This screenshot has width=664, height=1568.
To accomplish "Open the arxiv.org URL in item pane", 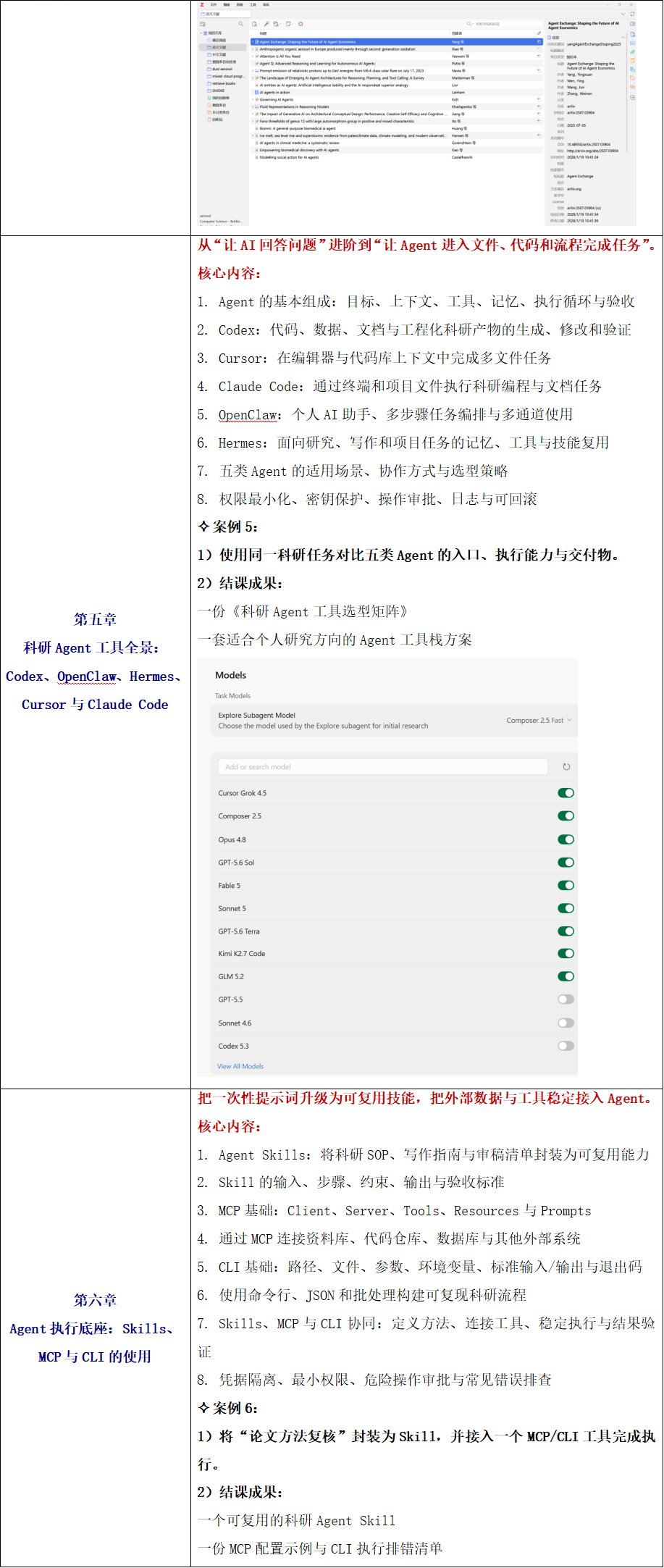I will [x=593, y=151].
